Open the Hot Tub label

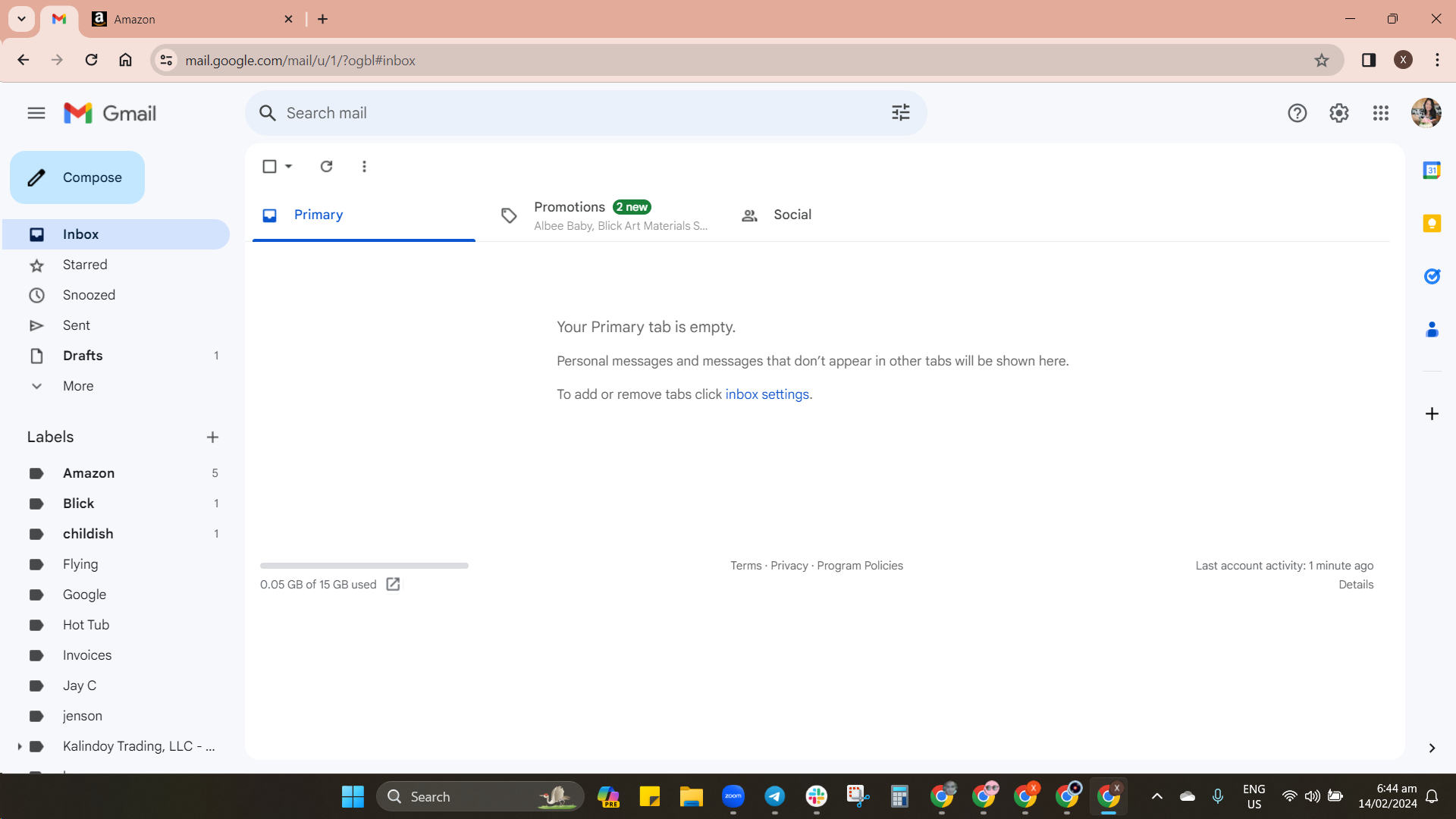coord(116,625)
